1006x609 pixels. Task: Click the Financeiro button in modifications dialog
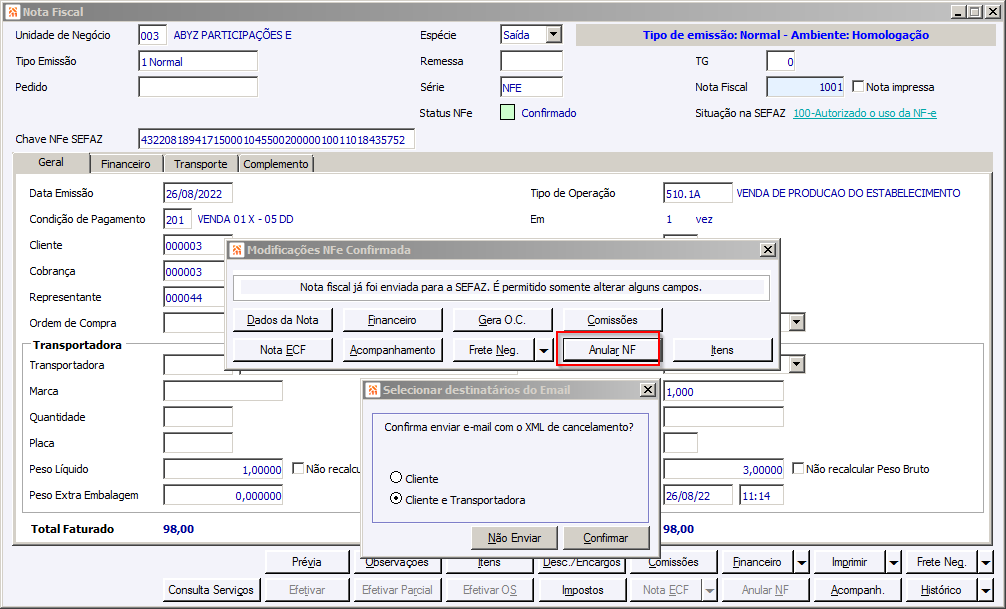[x=393, y=320]
